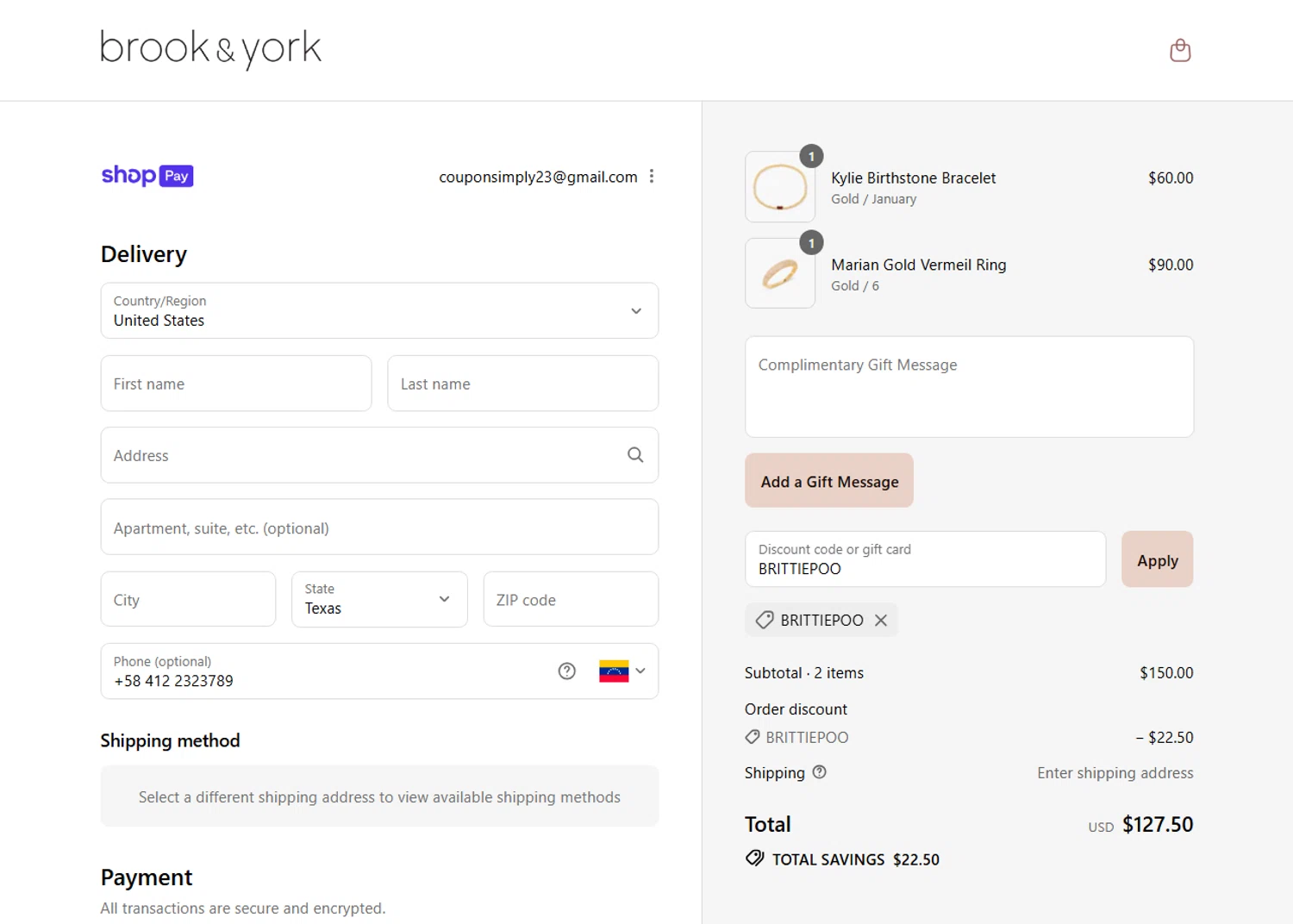Viewport: 1293px width, 924px height.
Task: Click the ring quantity badge showing 1
Action: (811, 243)
